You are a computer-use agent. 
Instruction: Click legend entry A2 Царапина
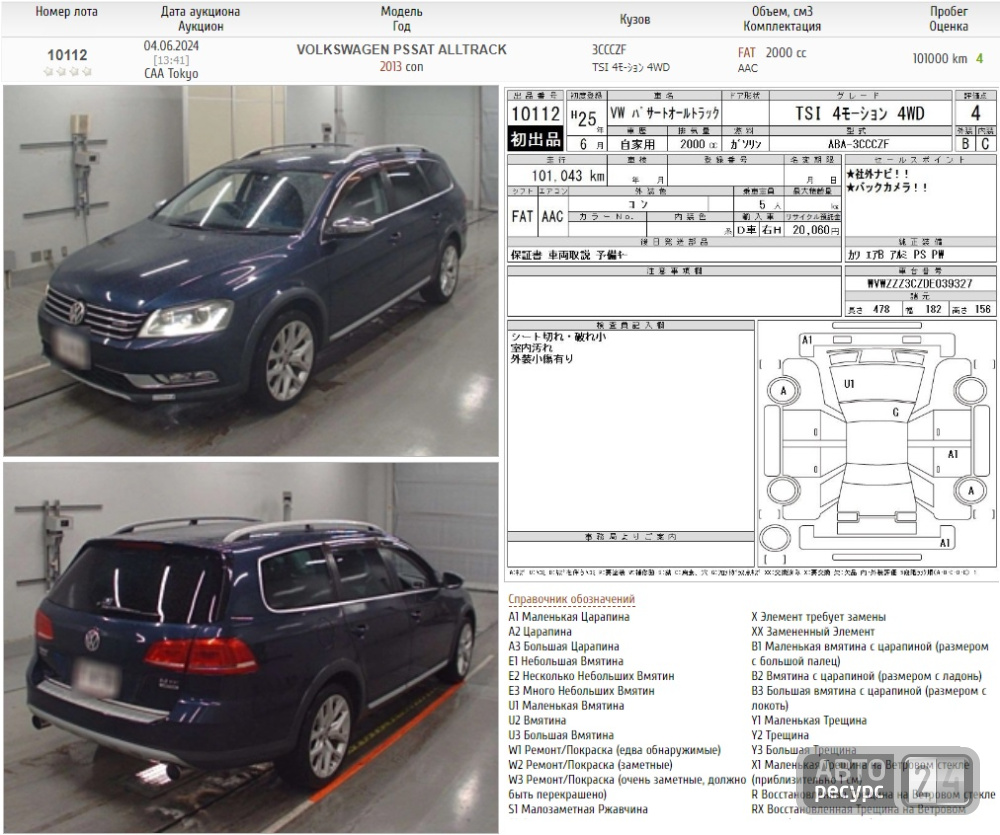(x=540, y=632)
